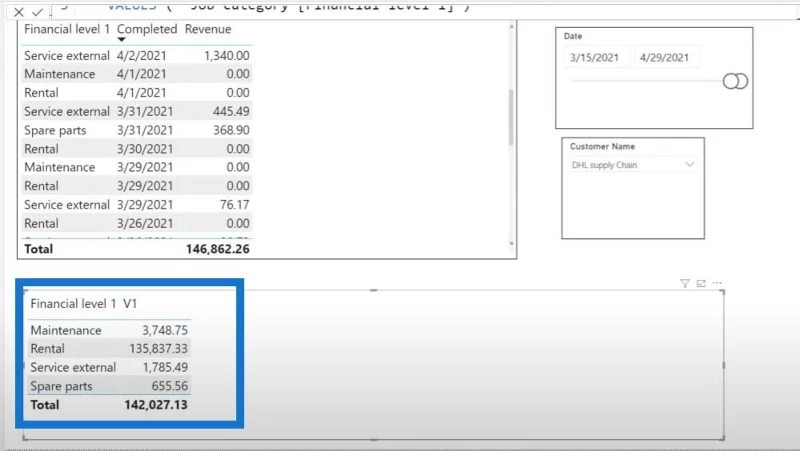Select the total value 142,027.13
The height and width of the screenshot is (451, 800).
156,405
